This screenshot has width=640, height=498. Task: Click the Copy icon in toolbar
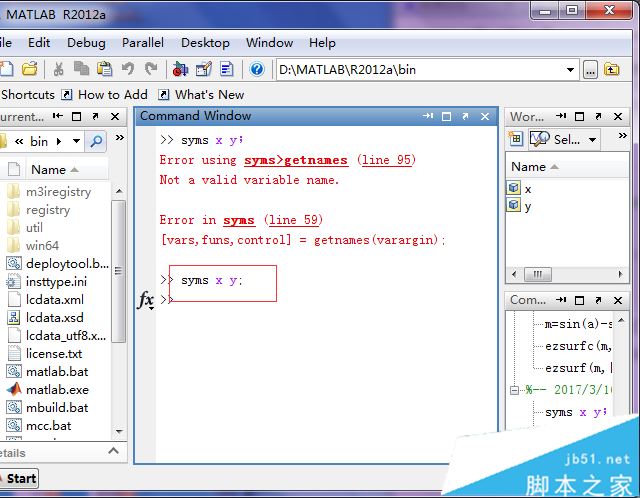pos(81,69)
